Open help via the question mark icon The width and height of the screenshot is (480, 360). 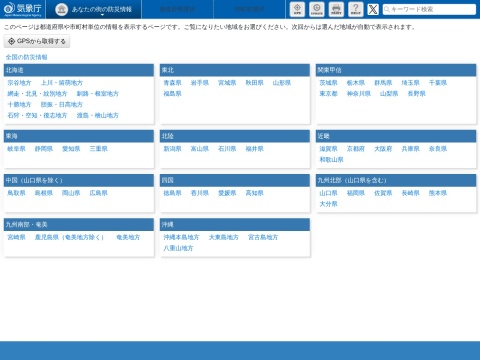pyautogui.click(x=356, y=9)
